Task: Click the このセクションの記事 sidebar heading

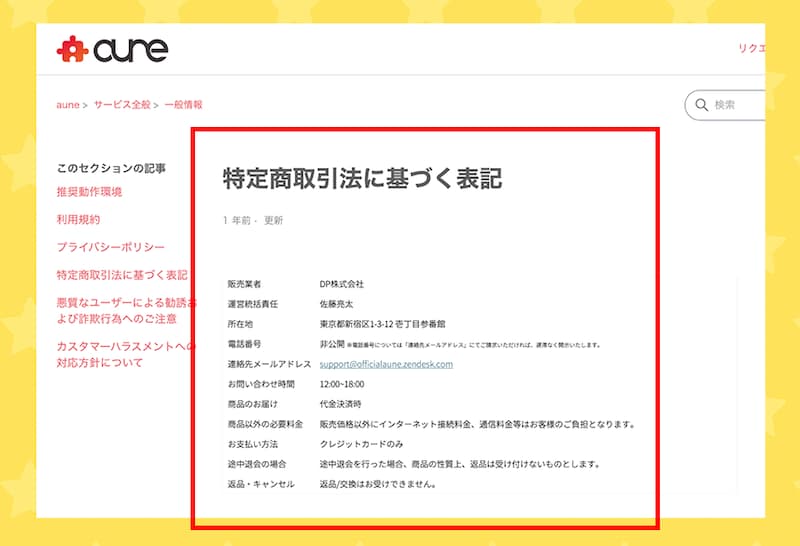Action: 111,168
